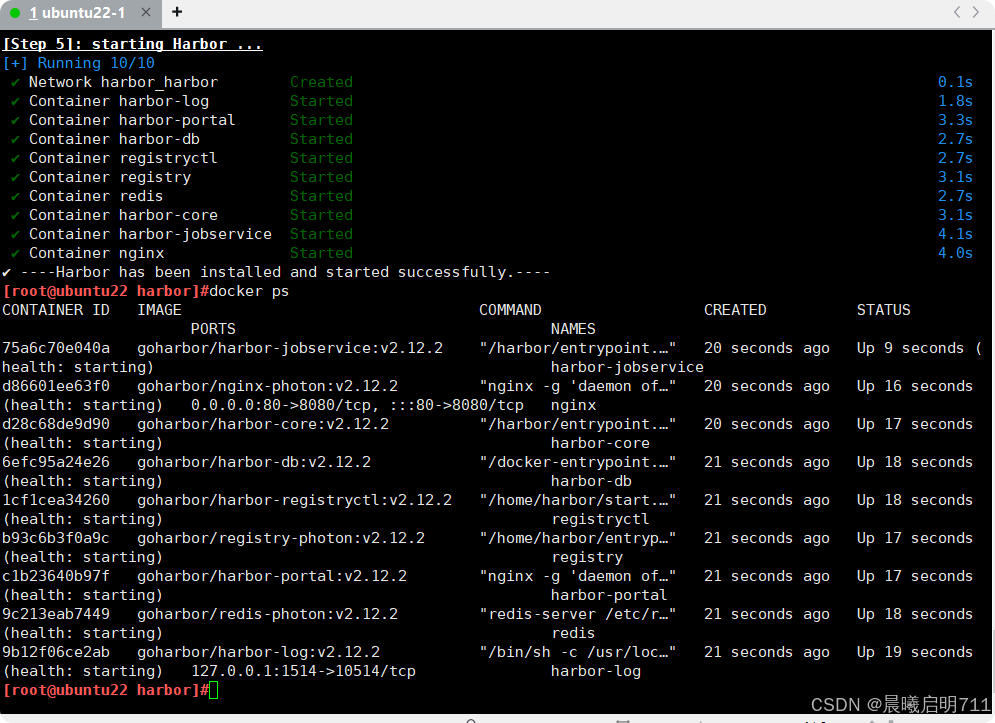Select the "1.8s" timing value
The height and width of the screenshot is (723, 995).
(x=955, y=101)
